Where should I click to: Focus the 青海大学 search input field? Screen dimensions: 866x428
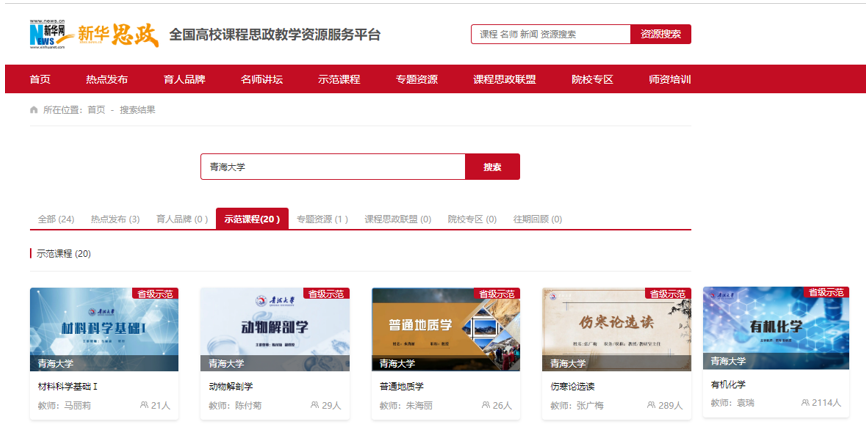tap(332, 167)
